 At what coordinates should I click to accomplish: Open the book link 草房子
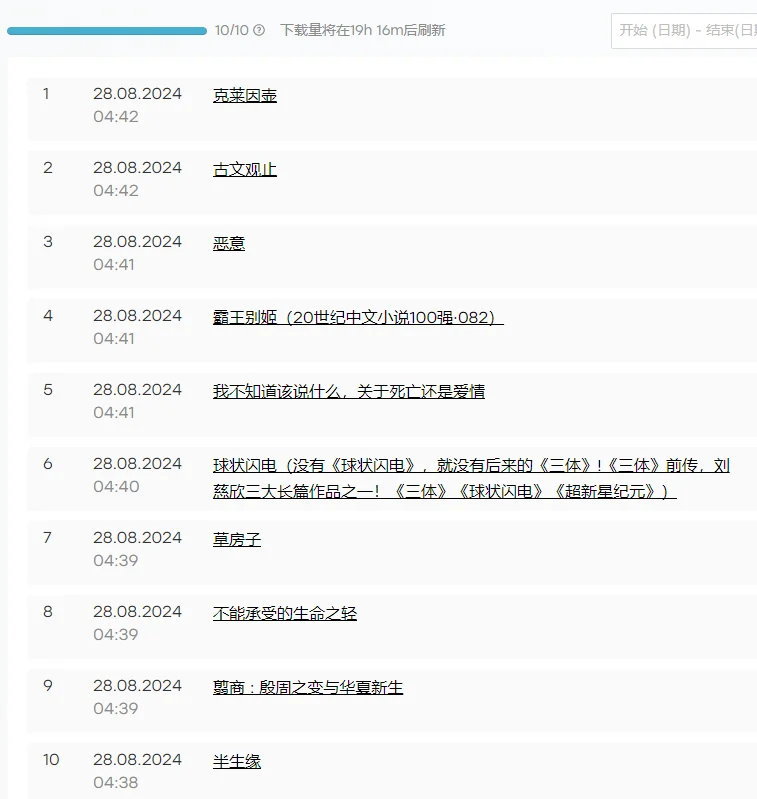[237, 539]
